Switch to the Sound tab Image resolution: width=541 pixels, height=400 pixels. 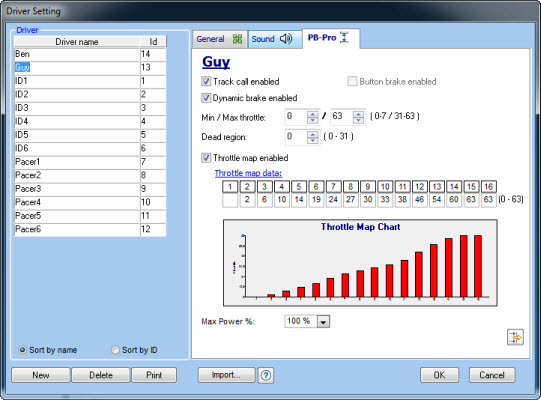coord(272,39)
